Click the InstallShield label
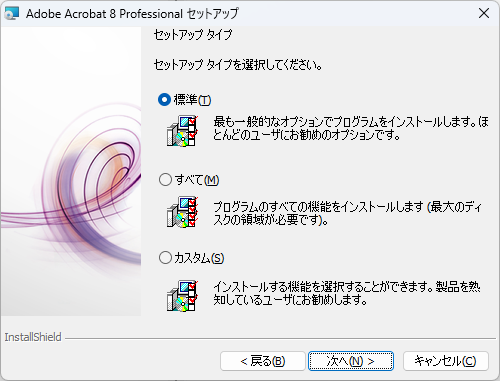Image resolution: width=500 pixels, height=381 pixels. pos(33,337)
